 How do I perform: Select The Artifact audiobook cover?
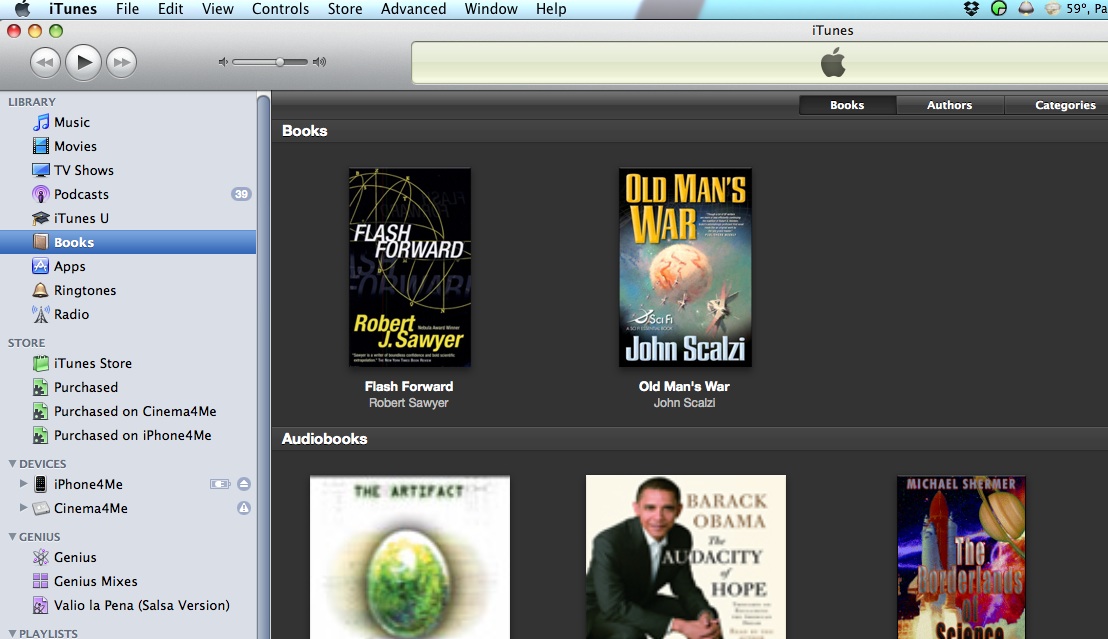click(410, 557)
